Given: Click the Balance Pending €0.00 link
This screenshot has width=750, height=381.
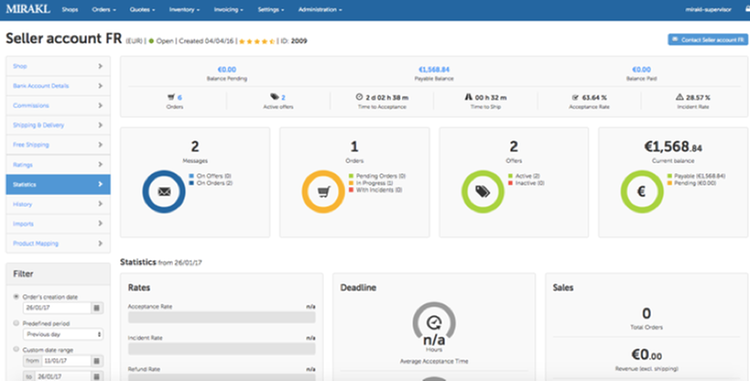Looking at the screenshot, I should click(227, 70).
